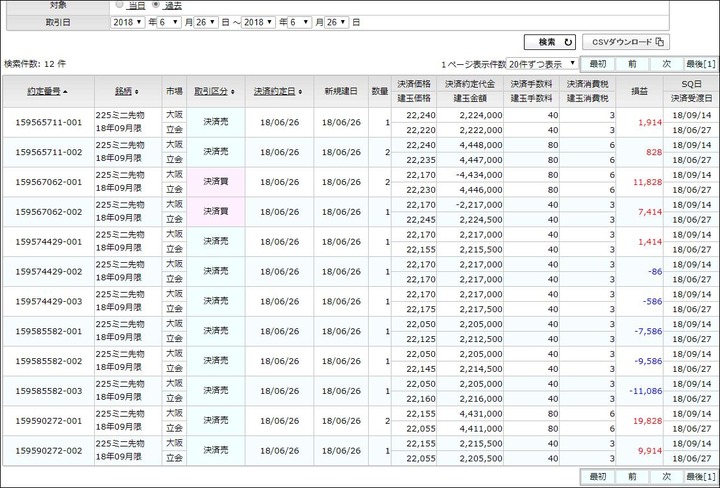The image size is (720, 488).
Task: Click settlement amount 4,431,000
Action: [481, 414]
